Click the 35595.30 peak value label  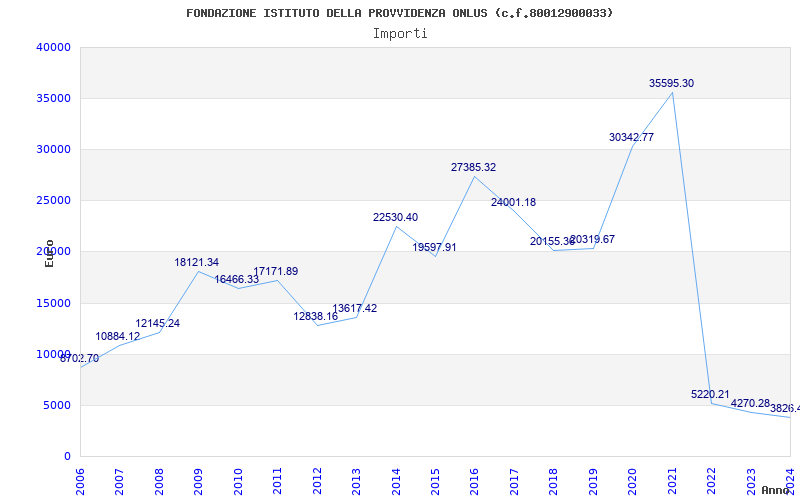[671, 84]
